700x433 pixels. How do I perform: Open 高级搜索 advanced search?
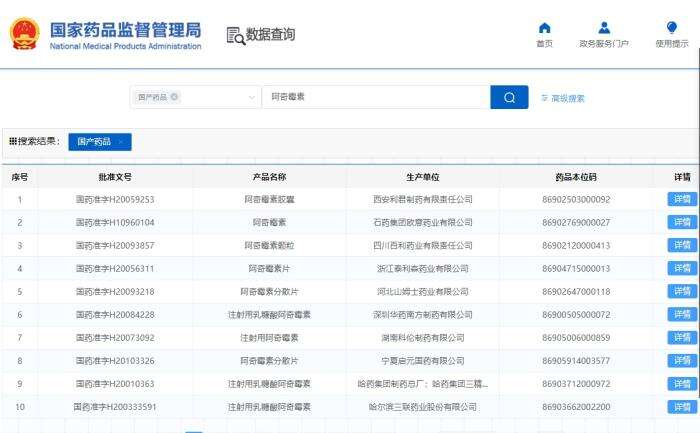562,98
